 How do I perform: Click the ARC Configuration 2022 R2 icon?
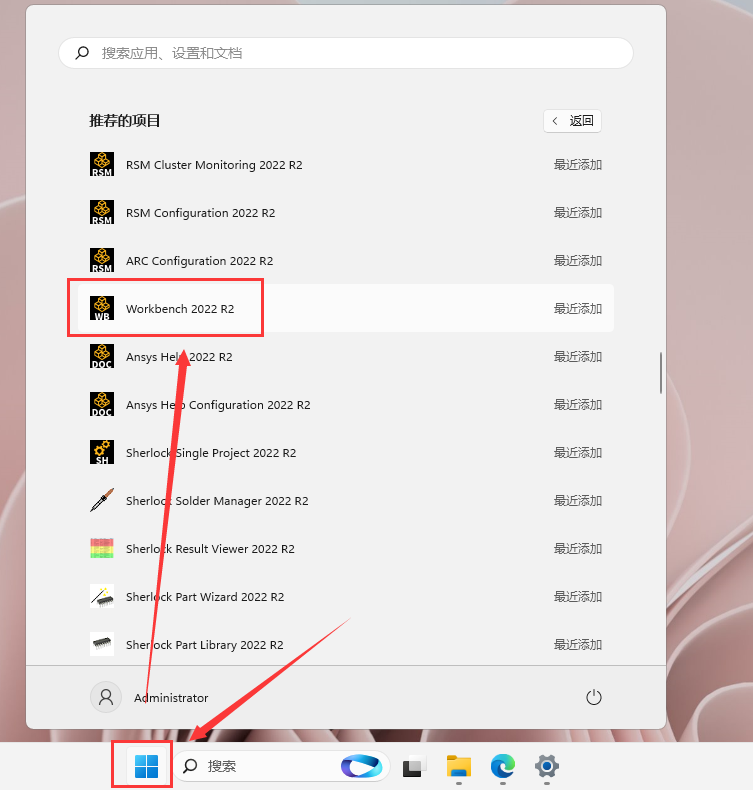click(102, 260)
